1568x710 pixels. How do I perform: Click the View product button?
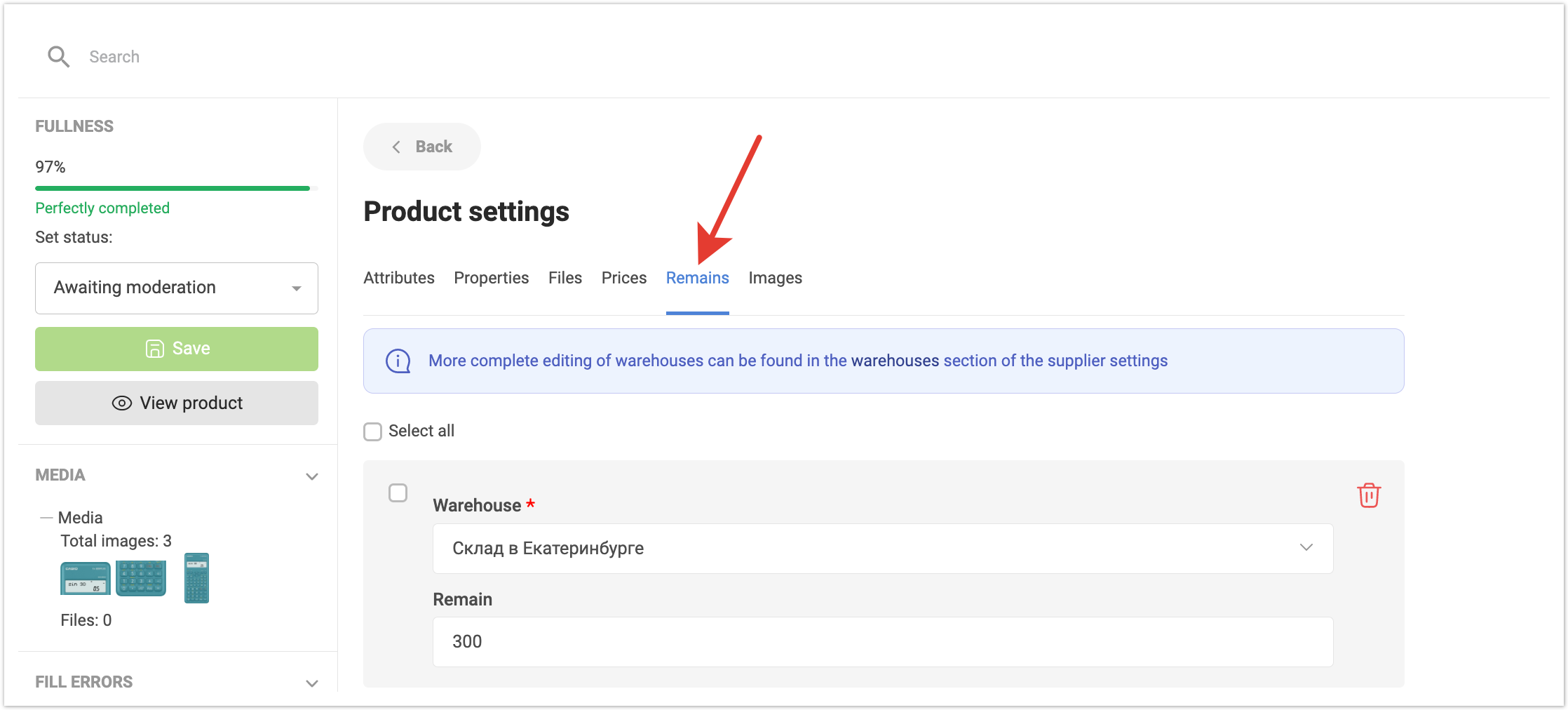(x=176, y=403)
